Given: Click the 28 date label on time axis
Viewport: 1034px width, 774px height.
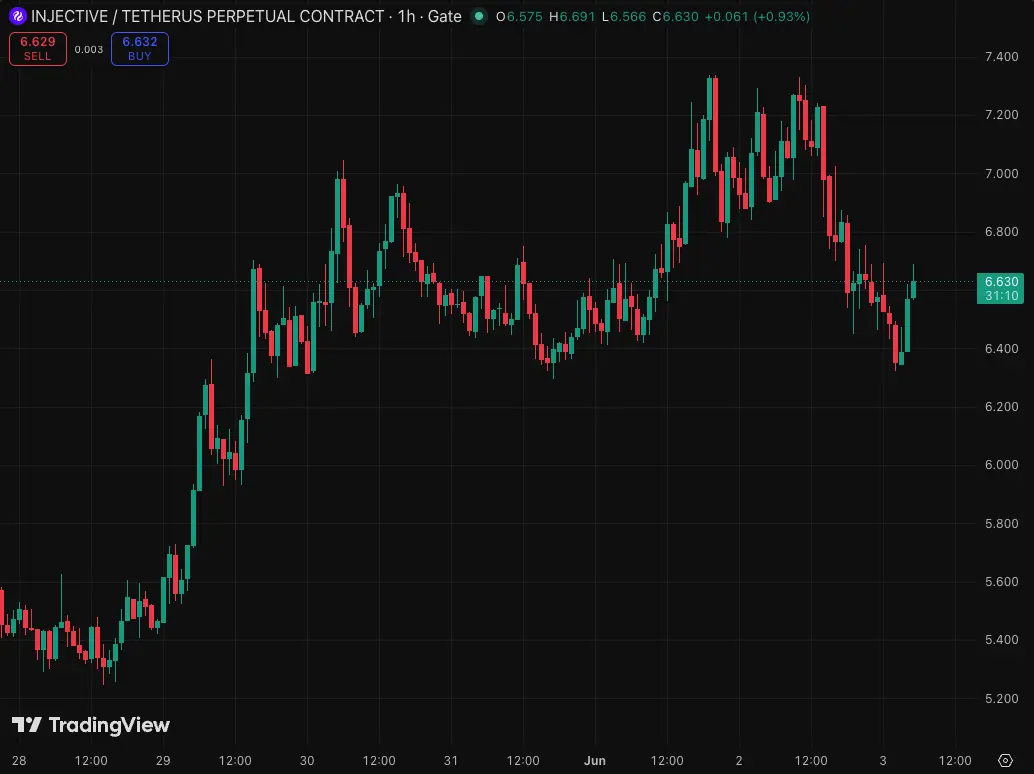Looking at the screenshot, I should click(x=19, y=760).
